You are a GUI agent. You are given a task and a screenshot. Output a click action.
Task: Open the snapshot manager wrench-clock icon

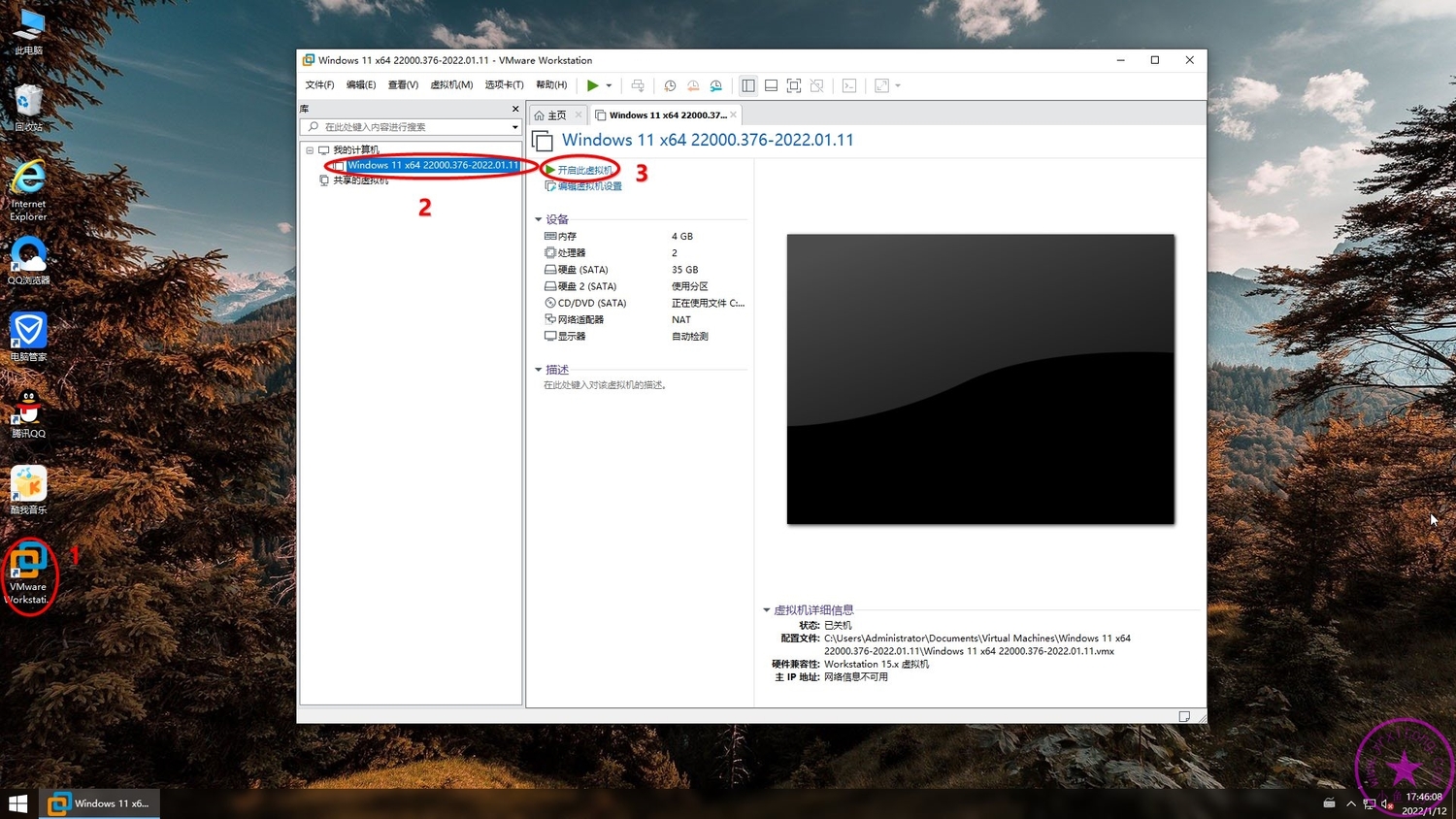716,85
